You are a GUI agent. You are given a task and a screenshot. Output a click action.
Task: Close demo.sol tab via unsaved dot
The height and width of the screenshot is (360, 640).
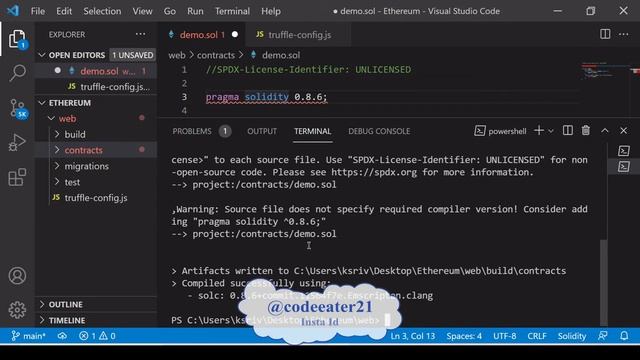[235, 35]
